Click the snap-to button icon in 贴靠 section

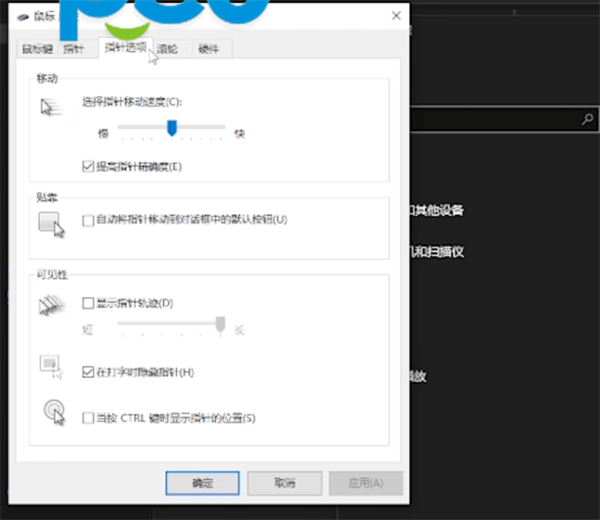51,225
